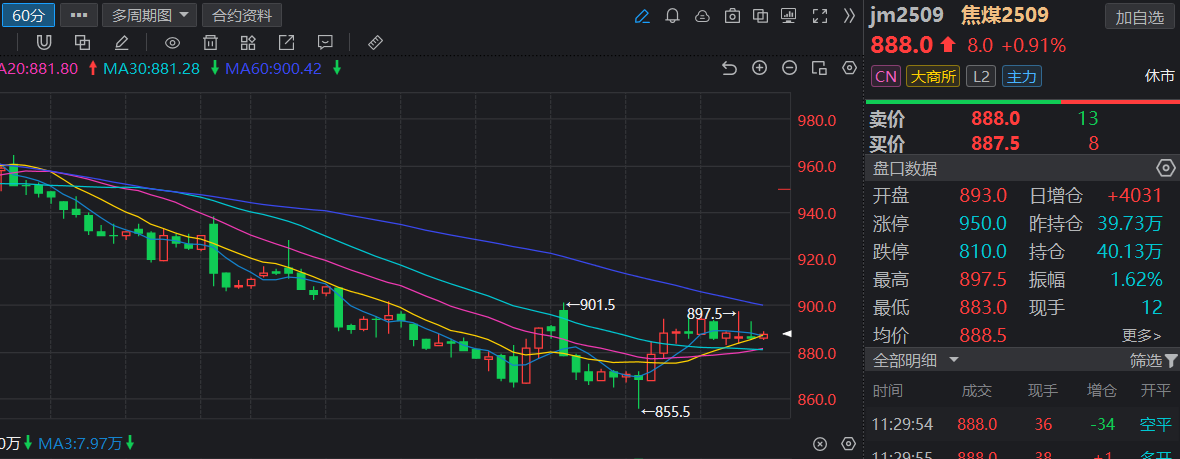Select the 60分 period button

pyautogui.click(x=28, y=15)
